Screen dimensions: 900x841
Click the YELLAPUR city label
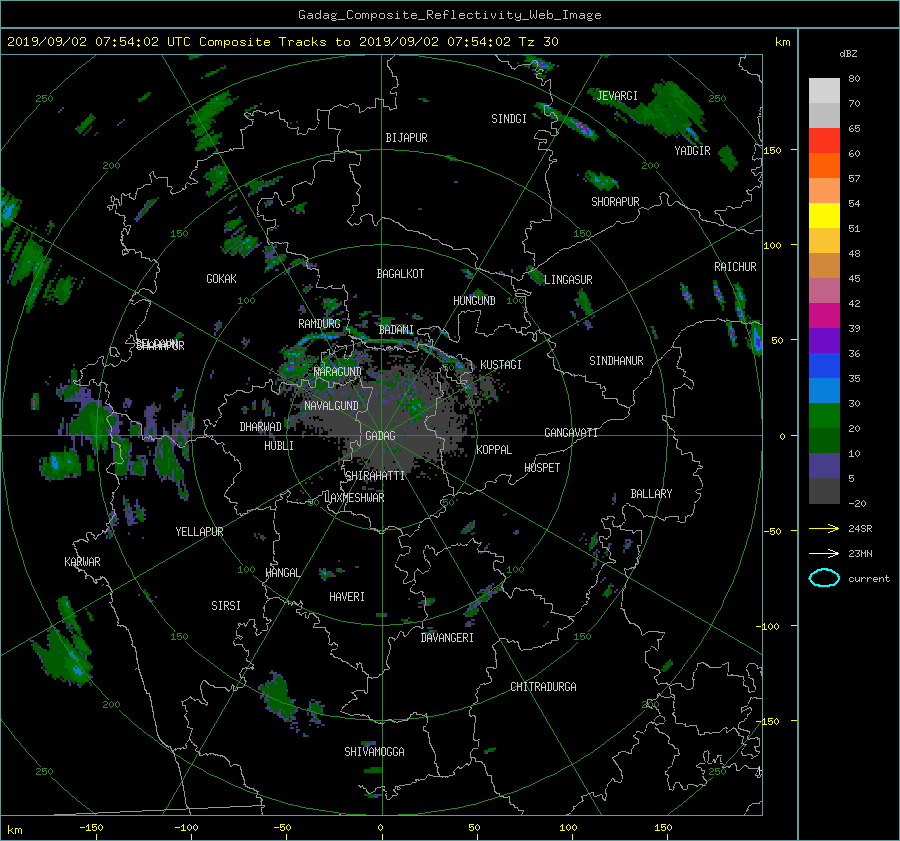click(x=199, y=532)
